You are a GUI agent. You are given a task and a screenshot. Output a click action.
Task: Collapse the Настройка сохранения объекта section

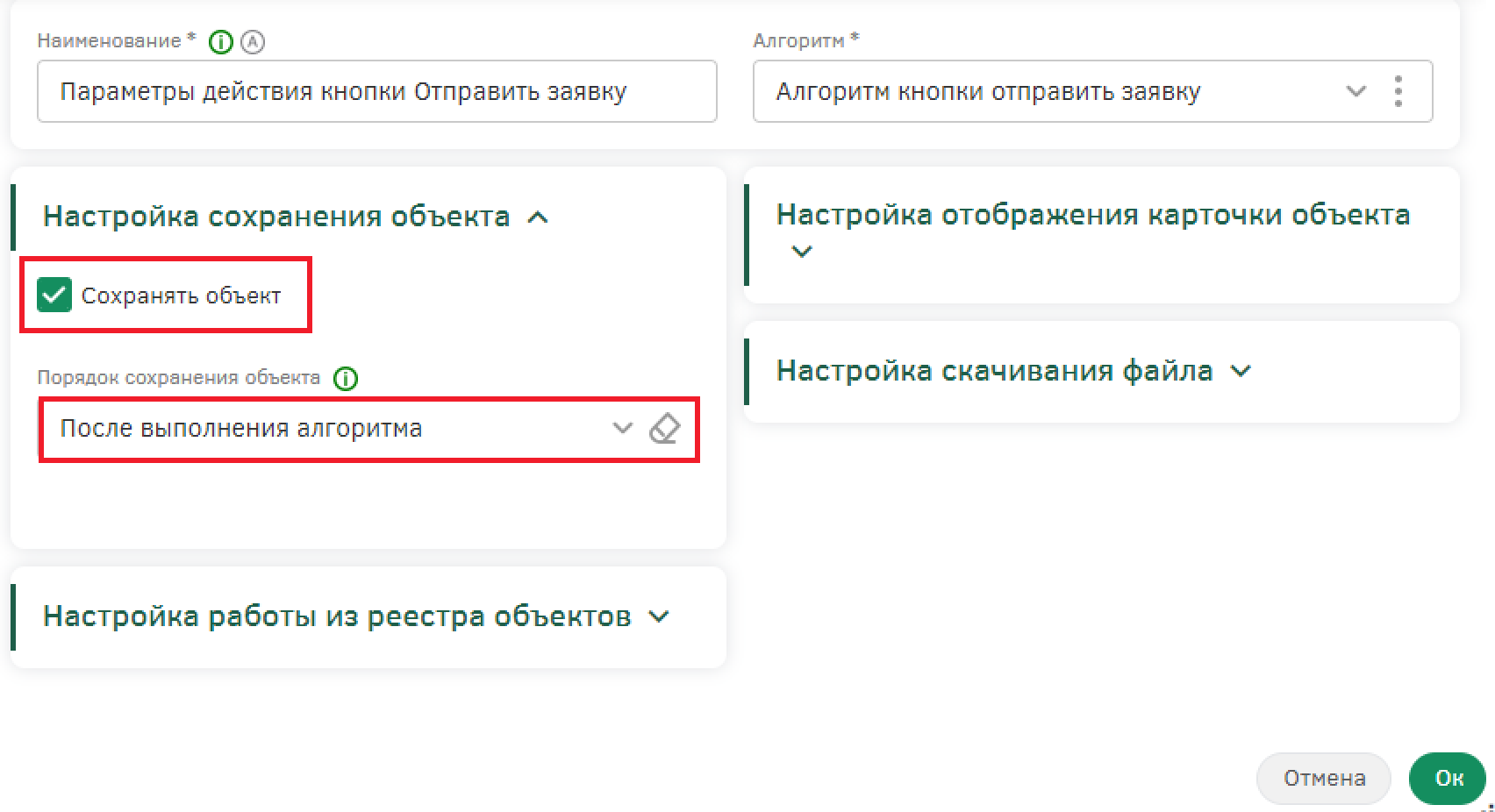click(538, 217)
